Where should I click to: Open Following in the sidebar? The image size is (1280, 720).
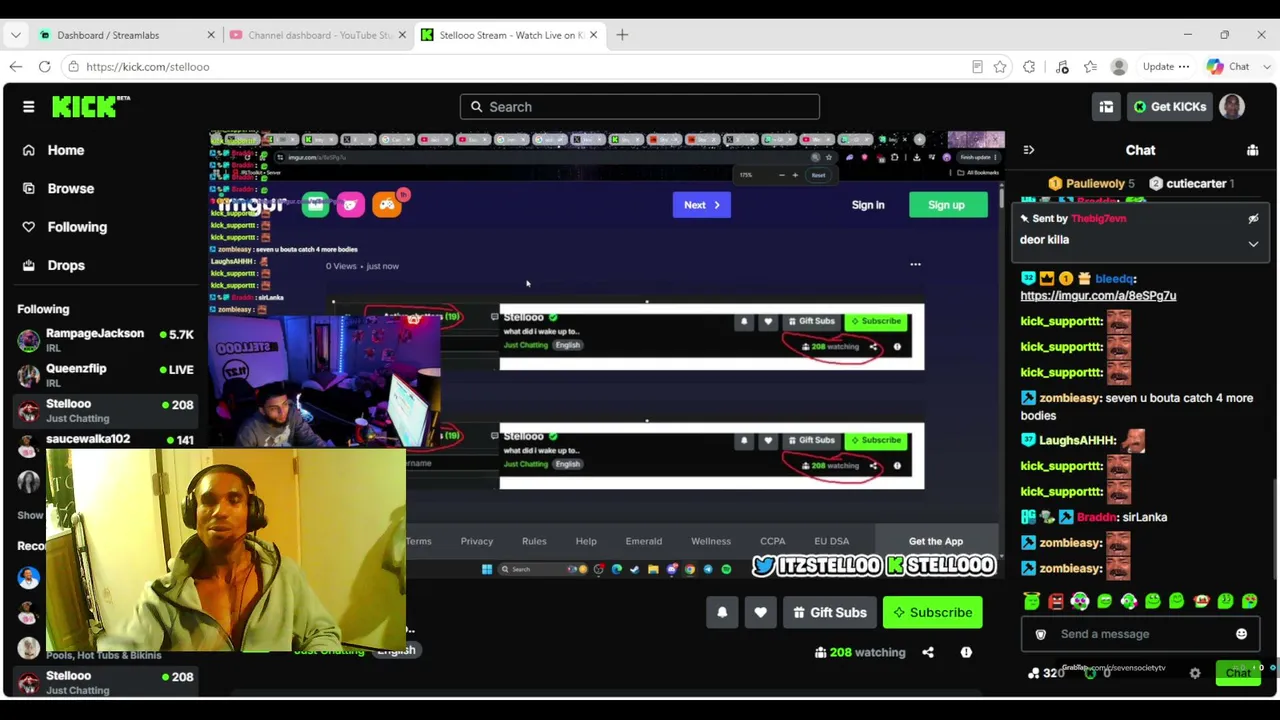77,227
